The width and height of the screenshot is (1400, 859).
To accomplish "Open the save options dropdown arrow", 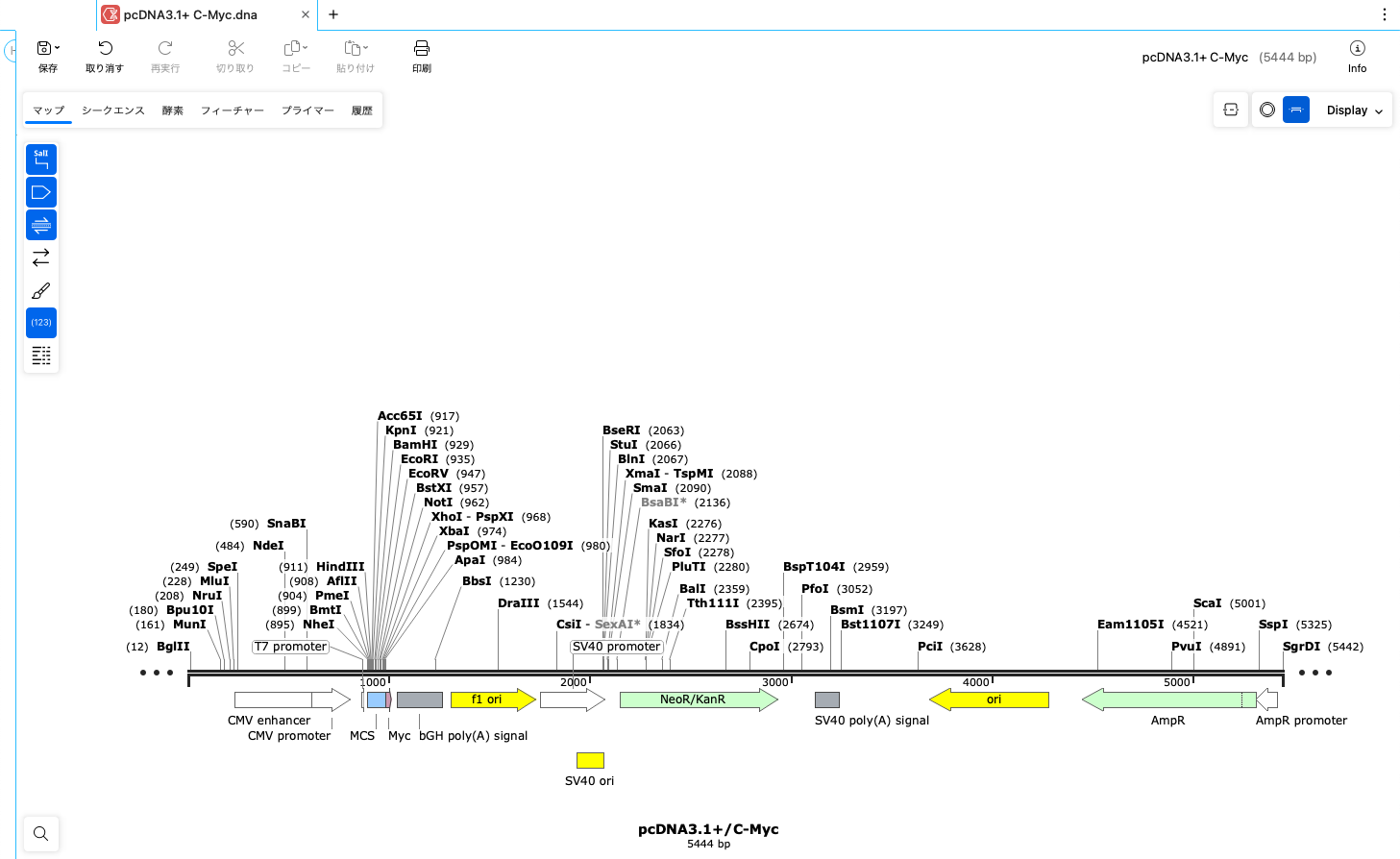I will tap(58, 48).
